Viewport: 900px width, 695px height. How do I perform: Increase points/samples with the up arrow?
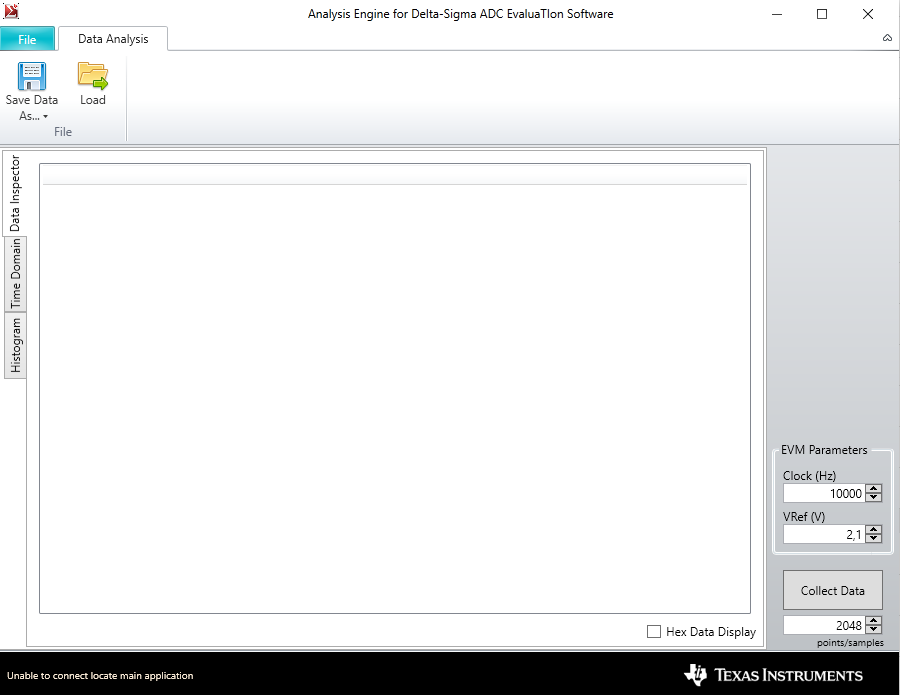[x=874, y=620]
